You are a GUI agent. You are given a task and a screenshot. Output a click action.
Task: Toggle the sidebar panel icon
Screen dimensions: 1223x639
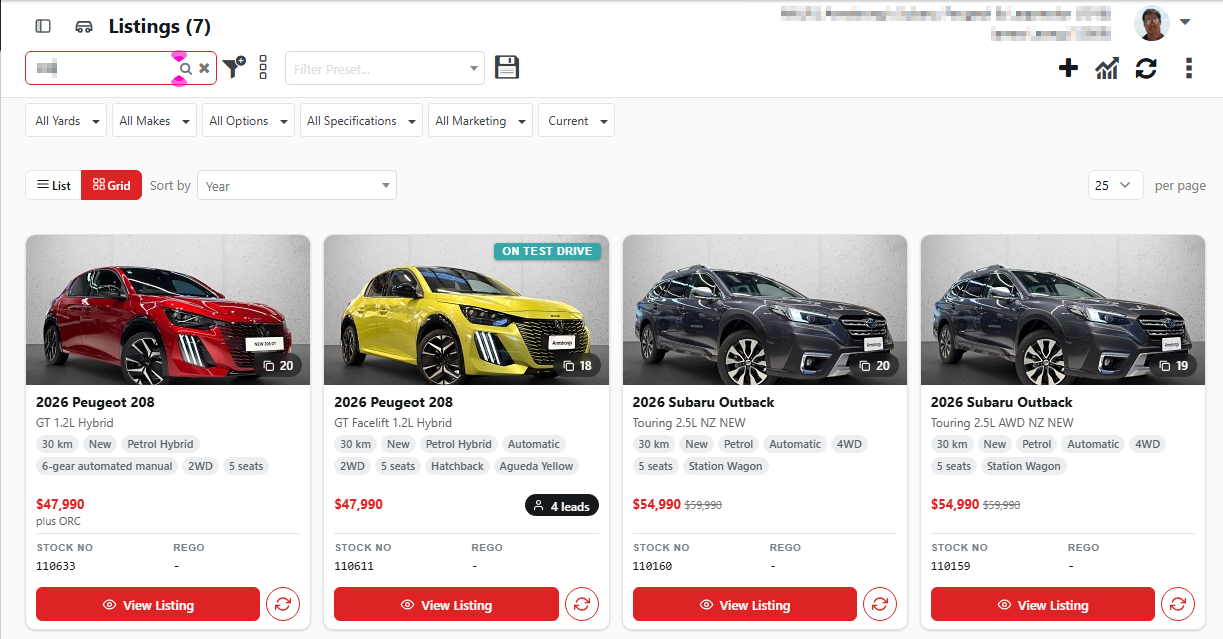[x=43, y=26]
